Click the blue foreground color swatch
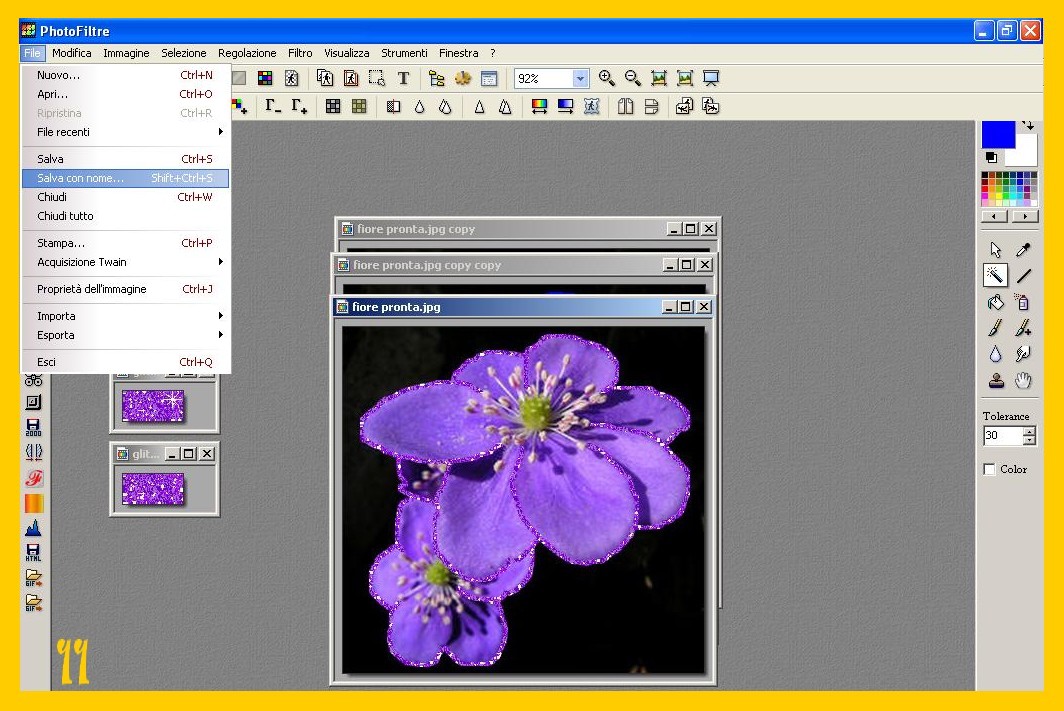This screenshot has height=711, width=1064. click(997, 134)
